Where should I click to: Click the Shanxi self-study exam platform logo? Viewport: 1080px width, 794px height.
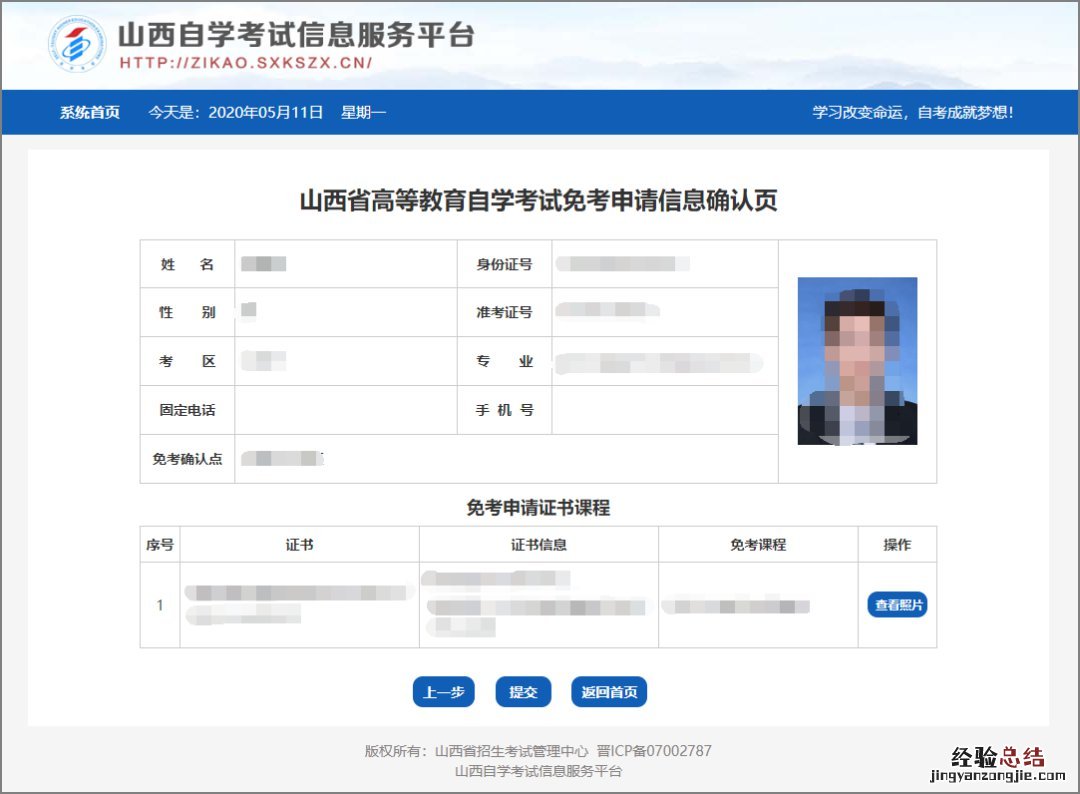[x=77, y=44]
